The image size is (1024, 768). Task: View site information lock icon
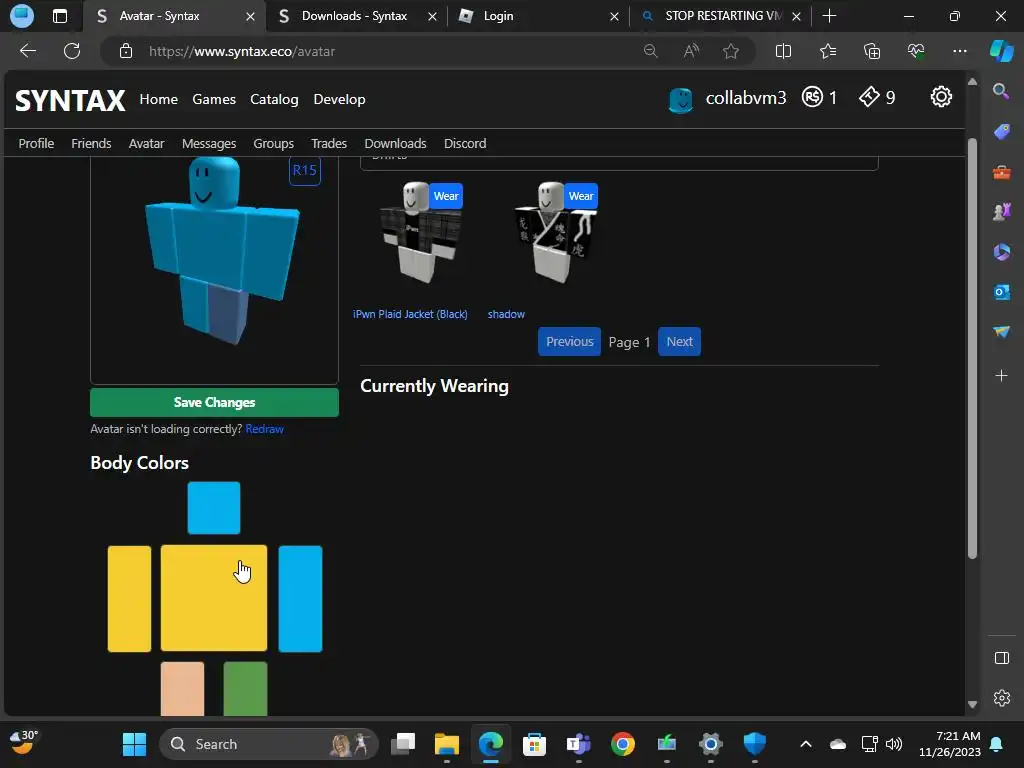[126, 51]
